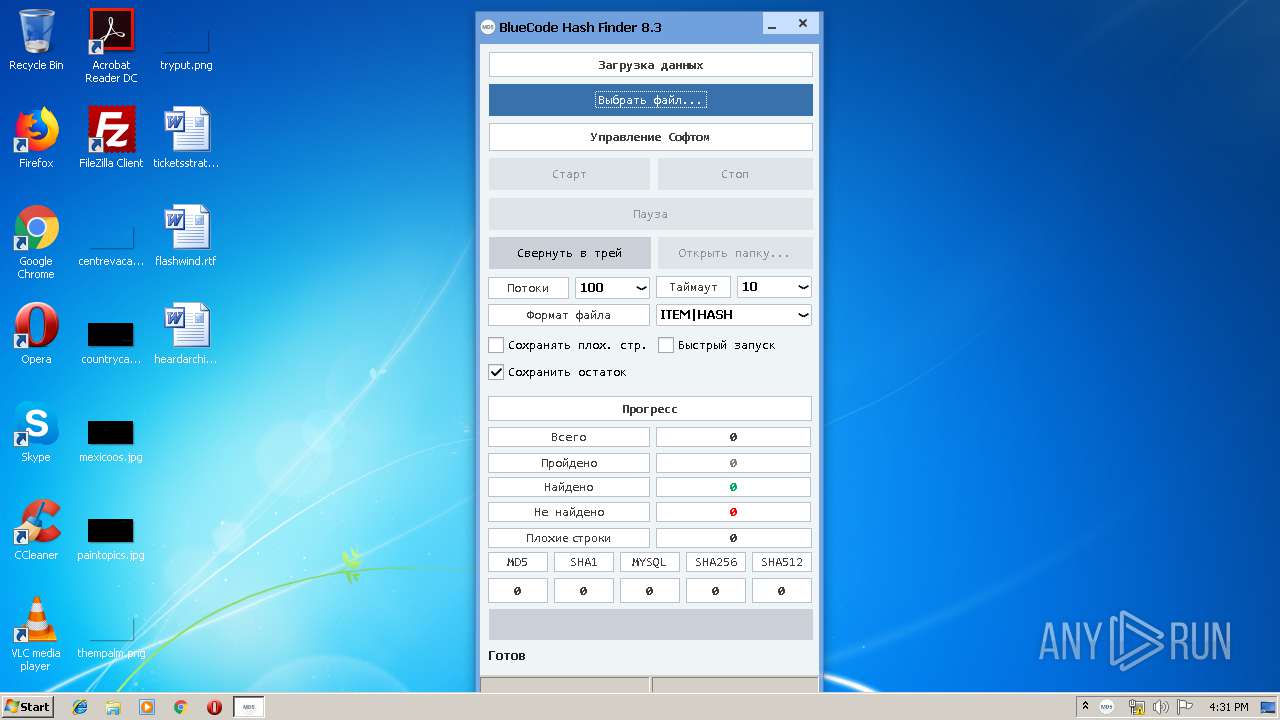Open the Skype desktop shortcut
1280x720 pixels.
pos(36,432)
